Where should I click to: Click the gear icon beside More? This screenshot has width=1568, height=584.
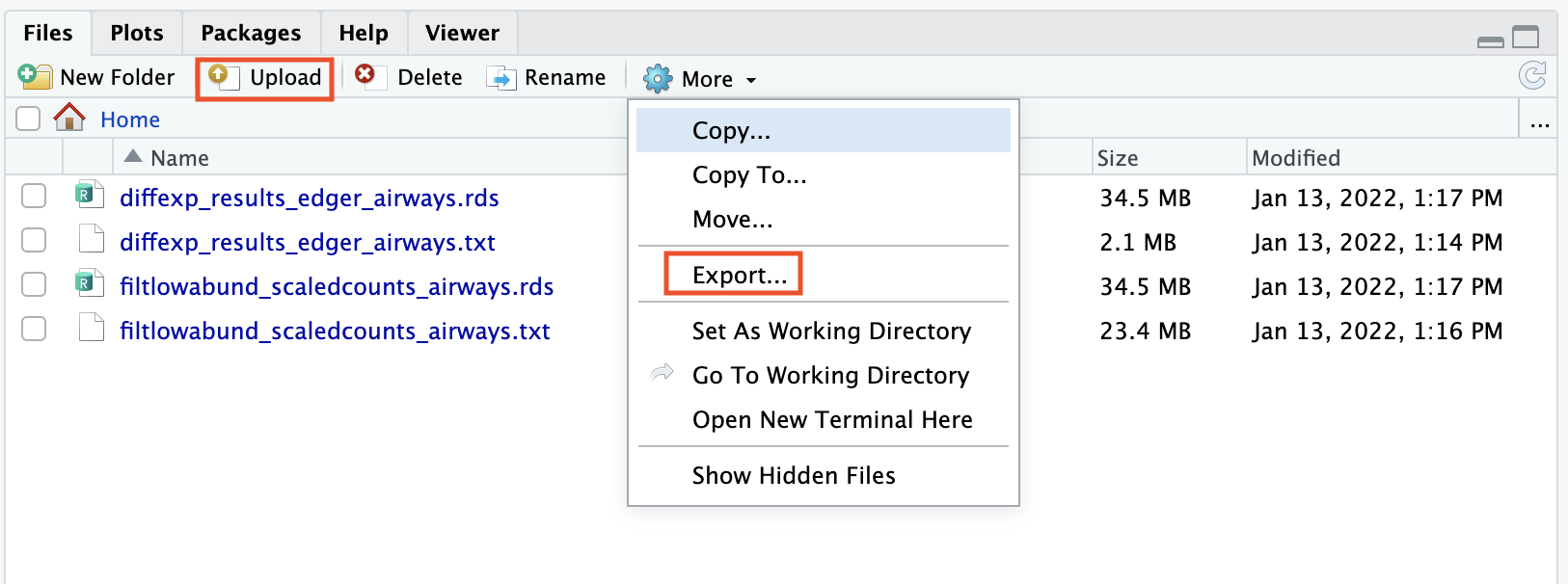658,78
